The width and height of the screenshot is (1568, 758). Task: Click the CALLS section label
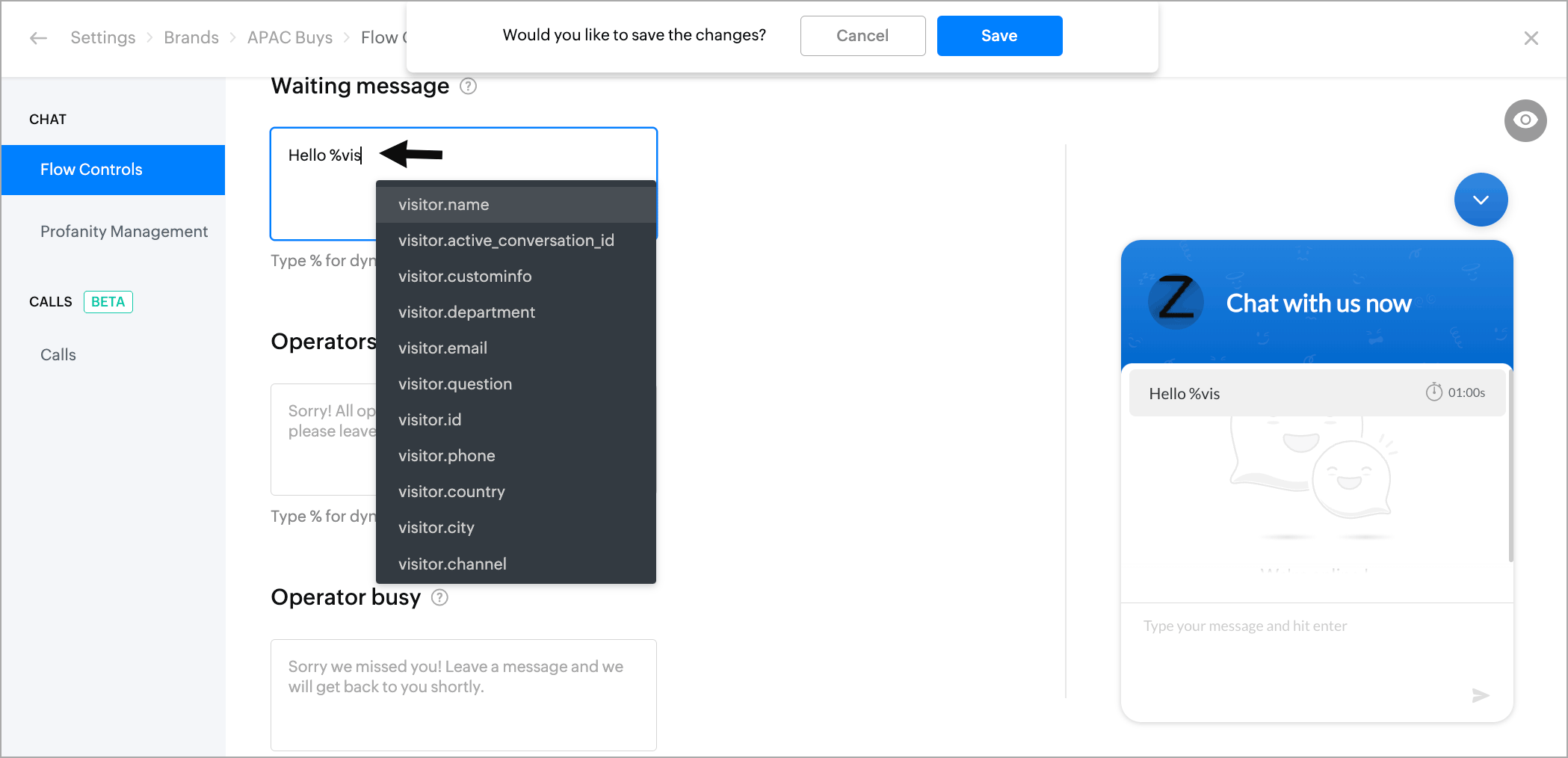click(51, 302)
